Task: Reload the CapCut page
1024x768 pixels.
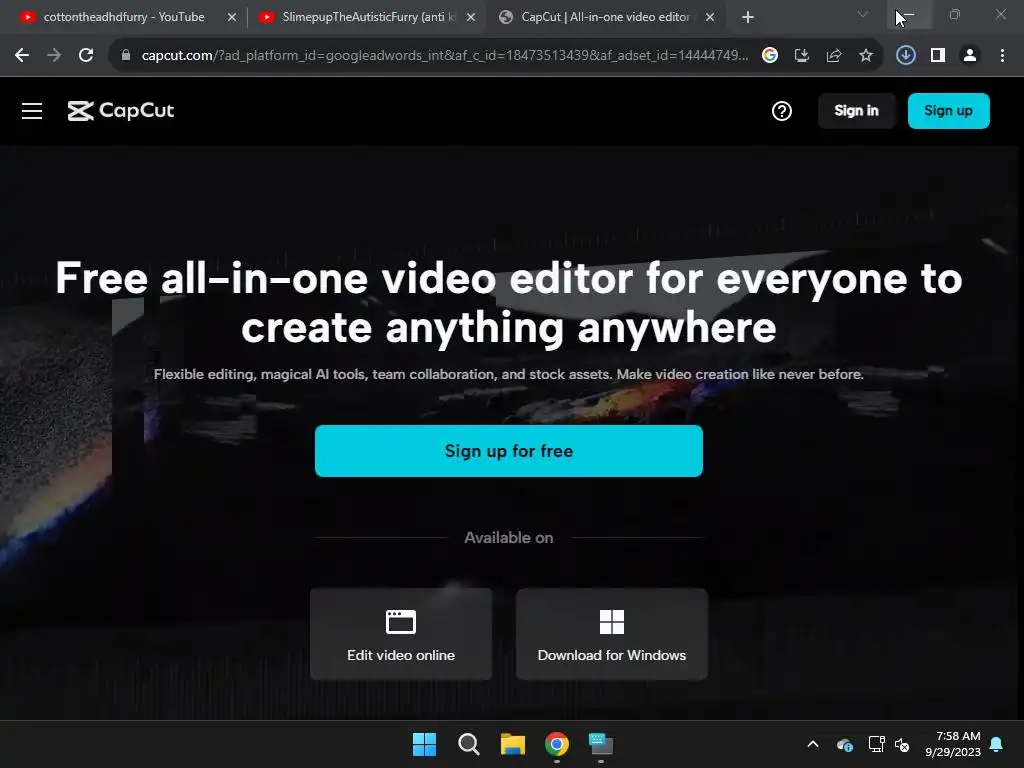Action: [86, 56]
